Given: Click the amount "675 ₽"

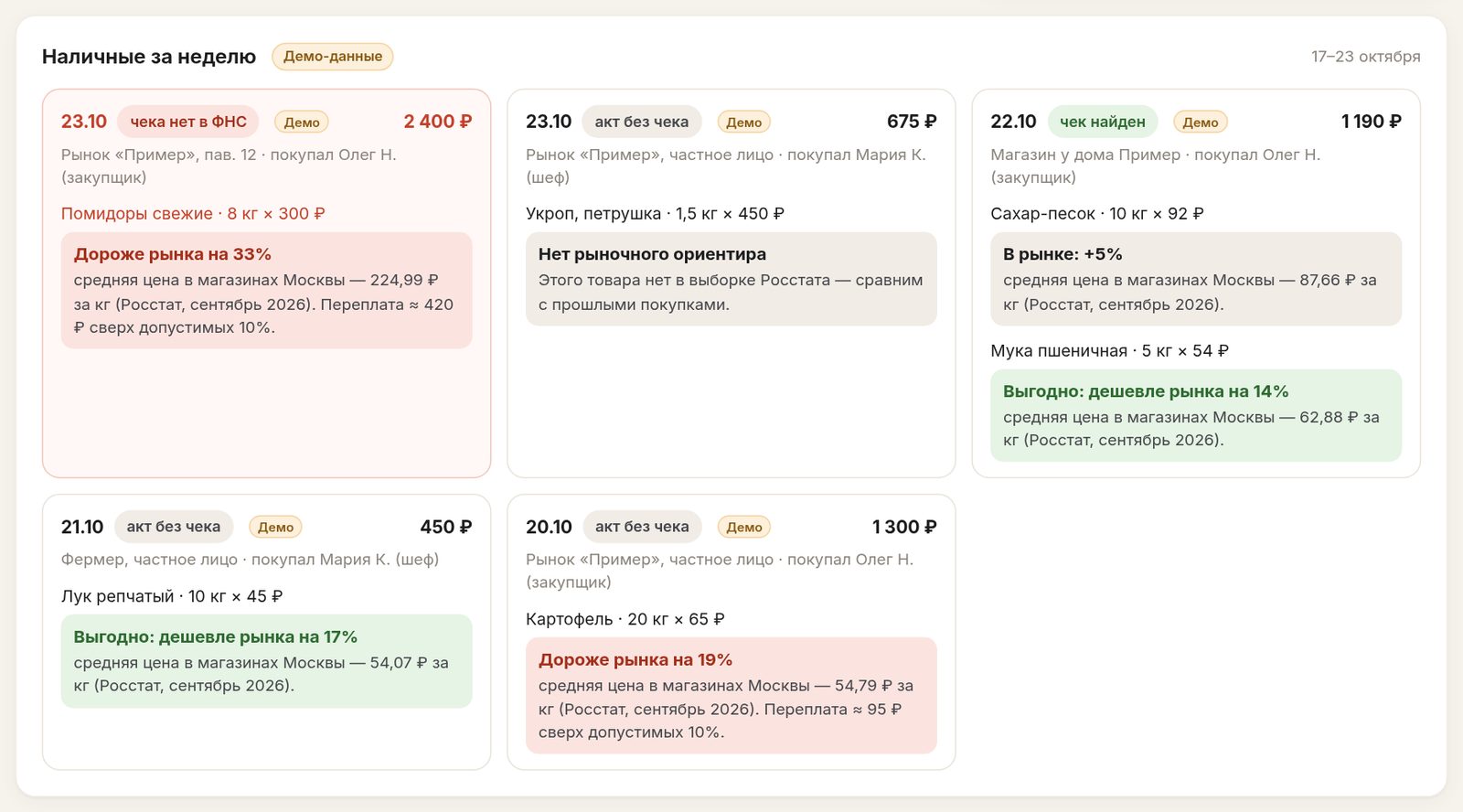Looking at the screenshot, I should pos(912,122).
